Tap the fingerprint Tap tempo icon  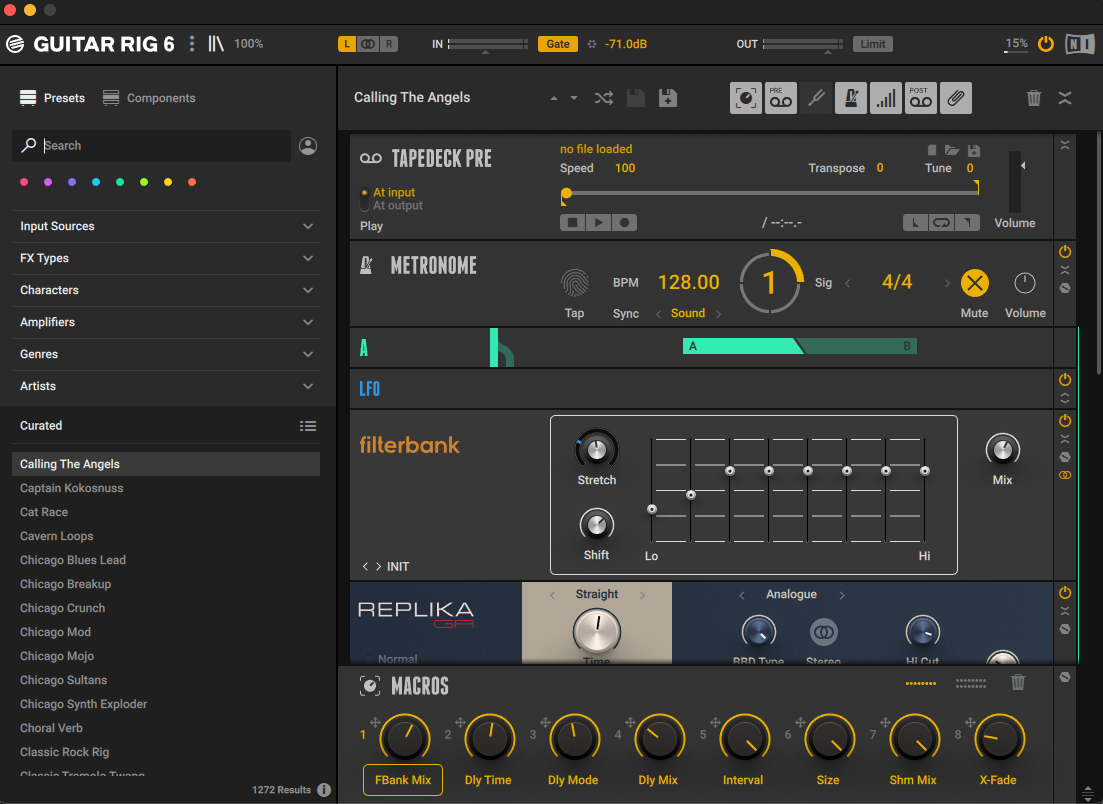point(574,282)
